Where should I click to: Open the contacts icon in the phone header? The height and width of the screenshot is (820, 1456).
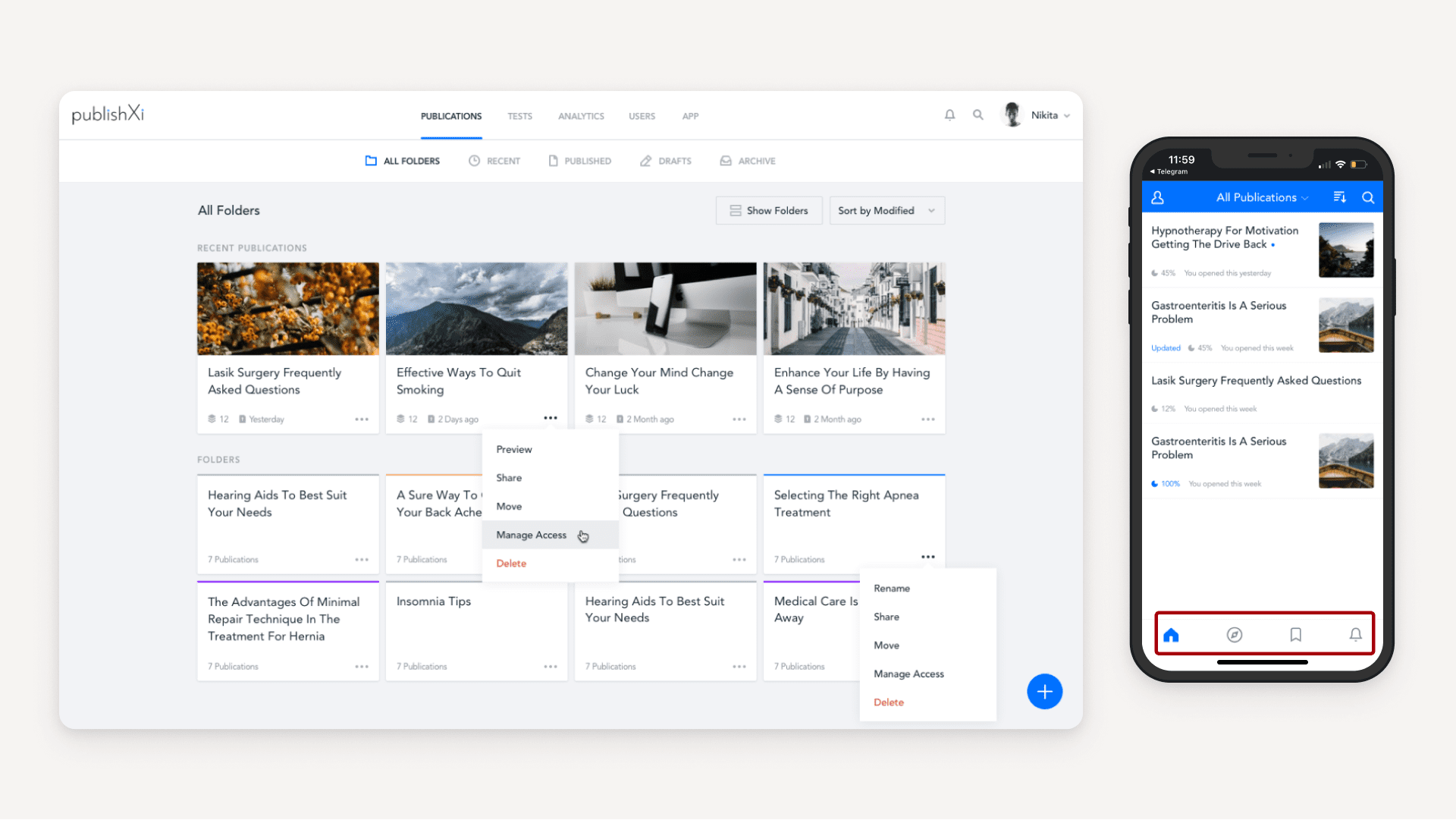pyautogui.click(x=1158, y=196)
